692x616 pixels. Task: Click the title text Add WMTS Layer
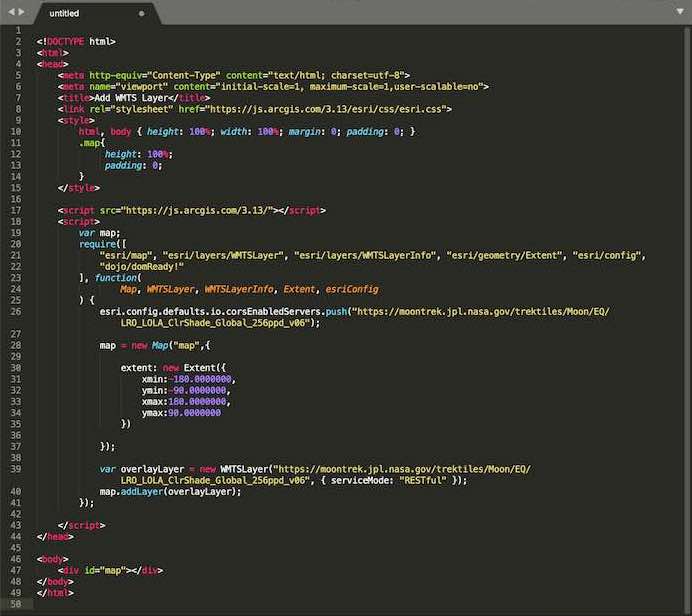(132, 98)
